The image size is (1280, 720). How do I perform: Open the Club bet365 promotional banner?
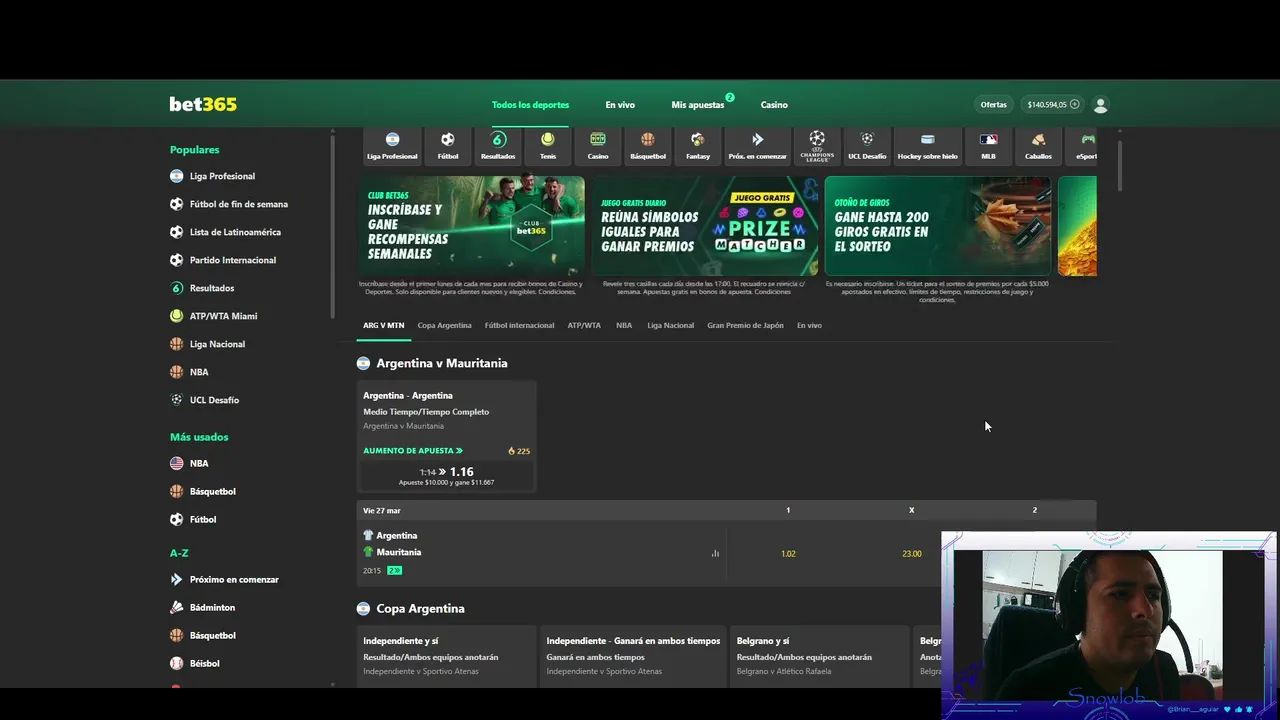coord(471,226)
